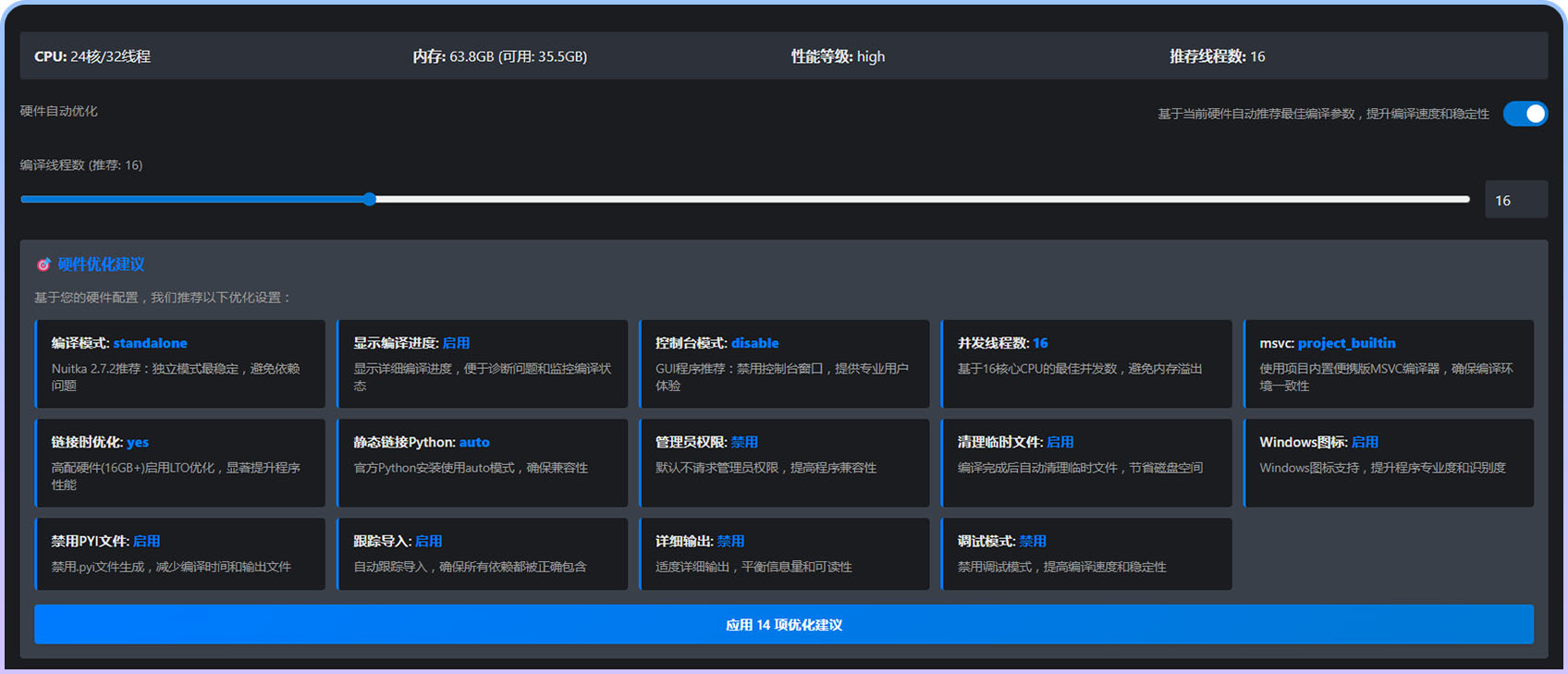This screenshot has height=674, width=1568.
Task: Click the 硬件优化建议 section heading
Action: pyautogui.click(x=101, y=265)
